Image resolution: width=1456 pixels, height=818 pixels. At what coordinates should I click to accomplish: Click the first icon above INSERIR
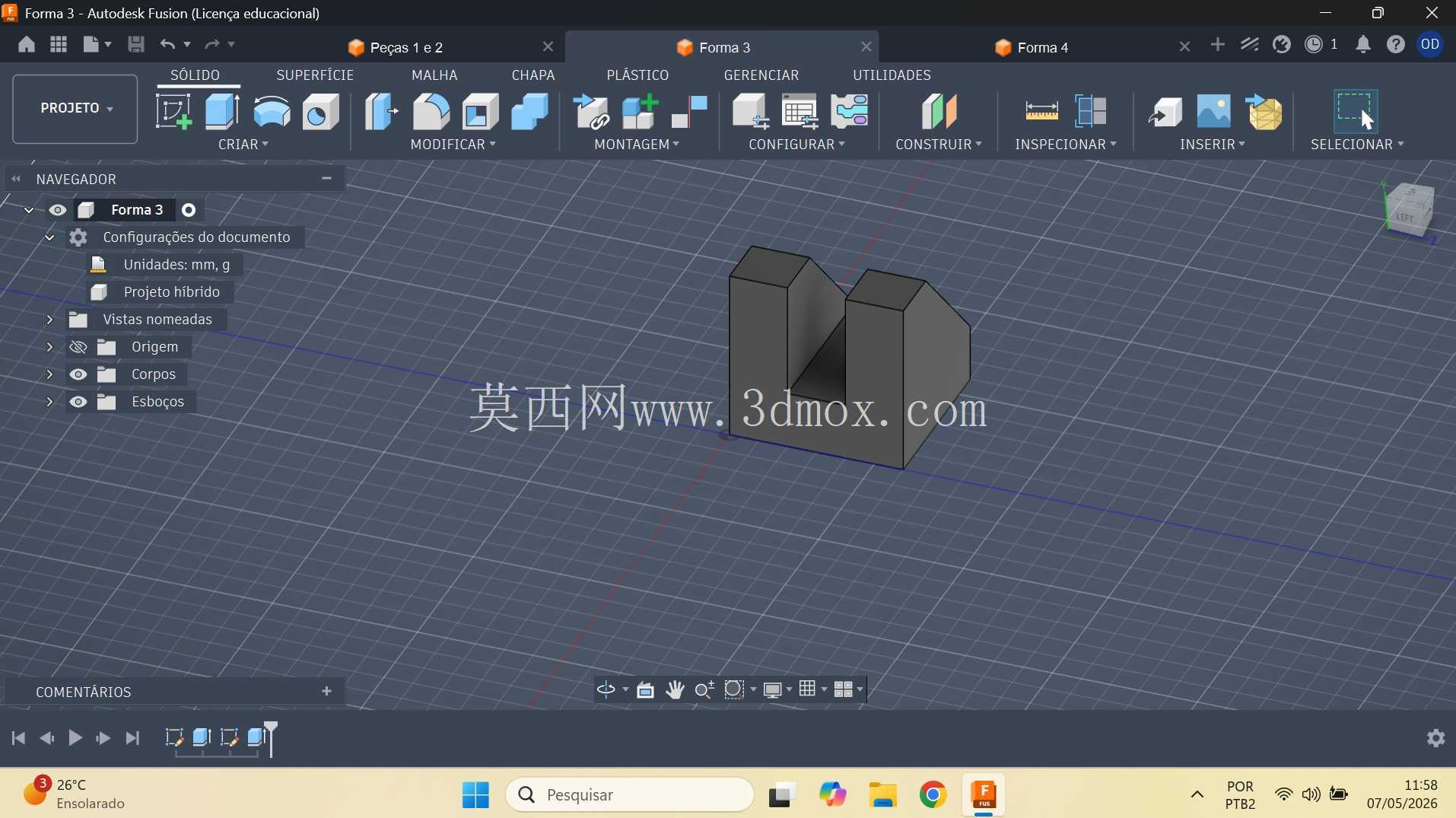coord(1165,111)
